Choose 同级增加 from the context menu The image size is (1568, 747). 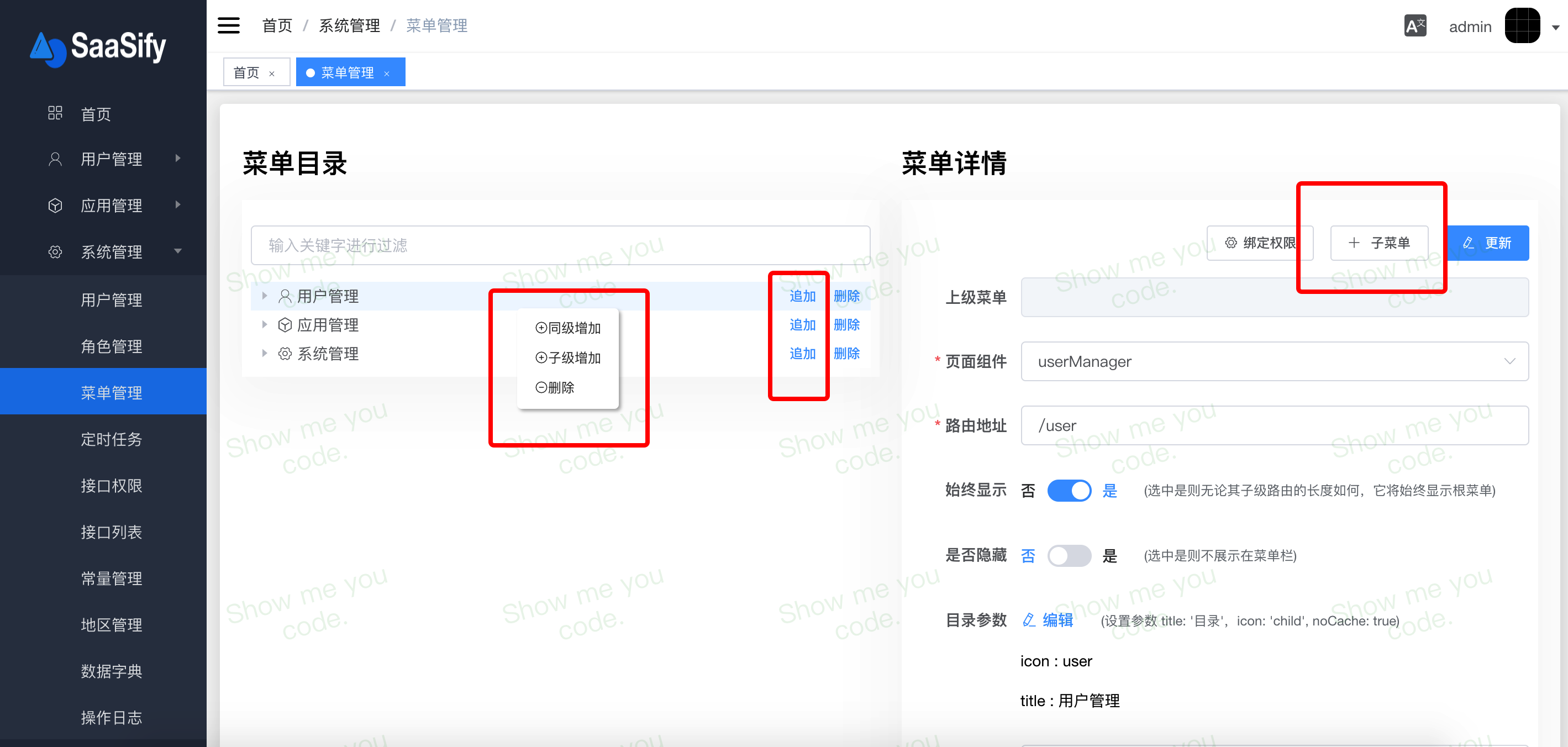click(568, 328)
